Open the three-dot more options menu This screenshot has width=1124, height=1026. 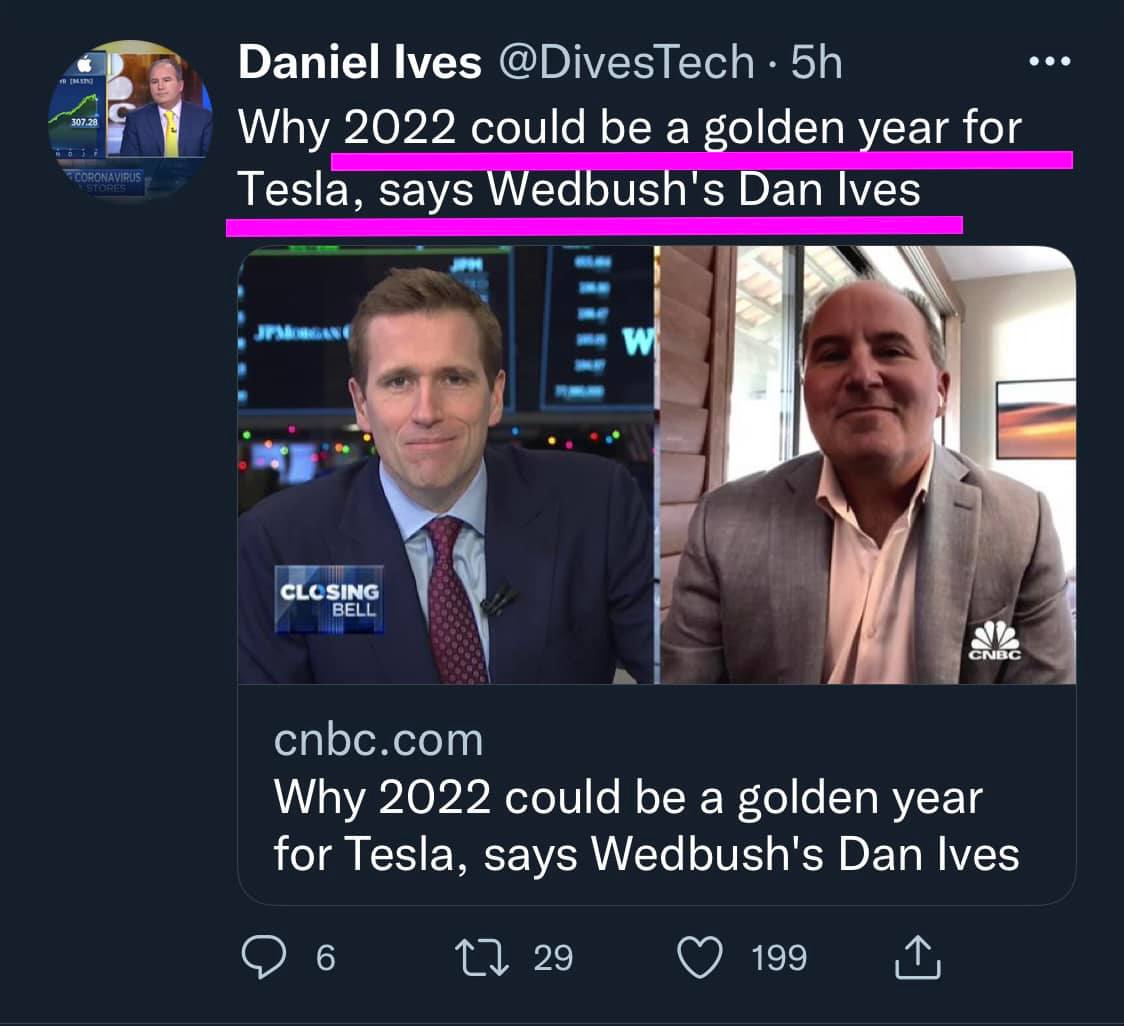1049,62
